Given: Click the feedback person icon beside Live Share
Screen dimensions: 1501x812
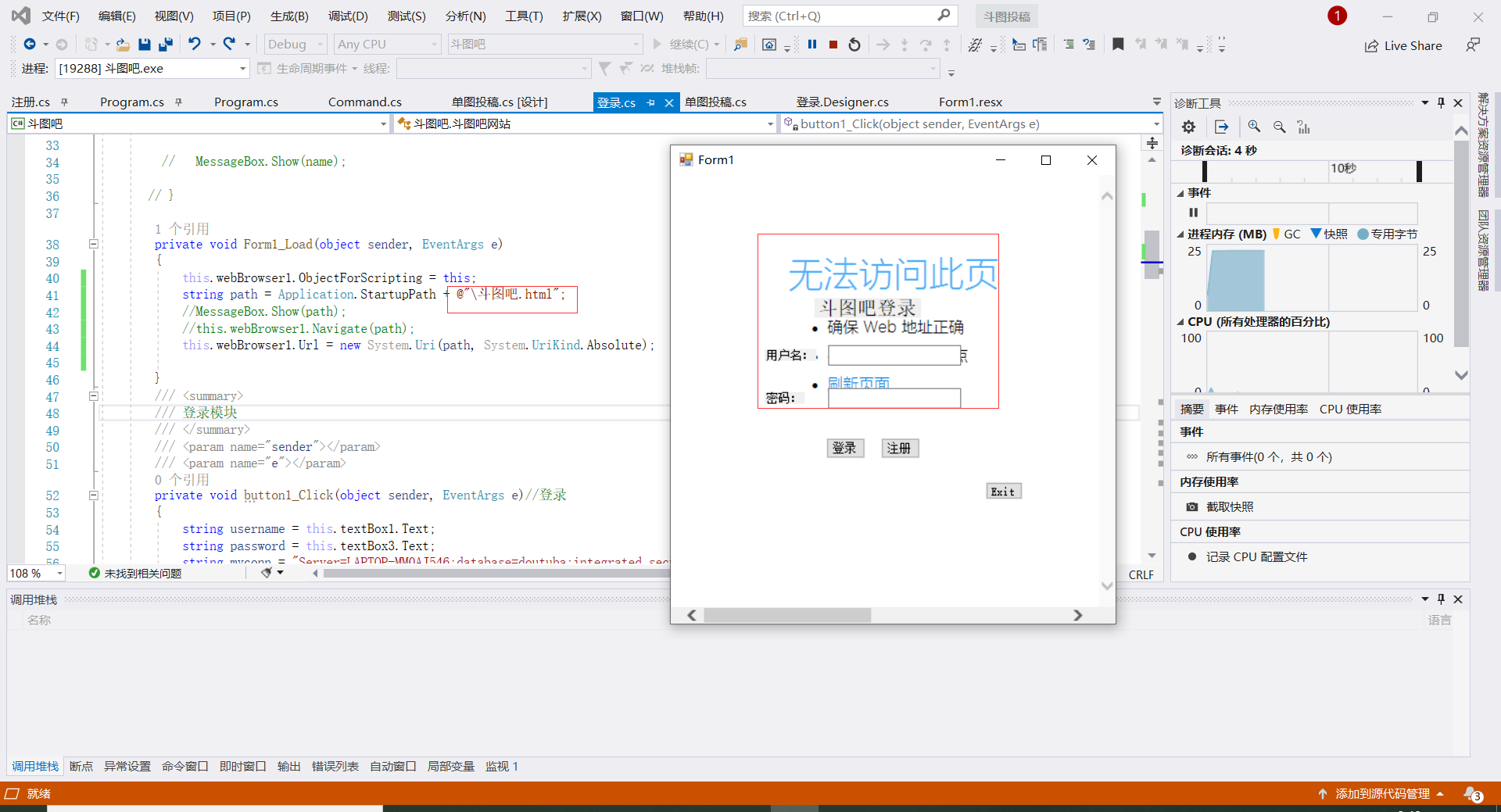Looking at the screenshot, I should point(1473,45).
